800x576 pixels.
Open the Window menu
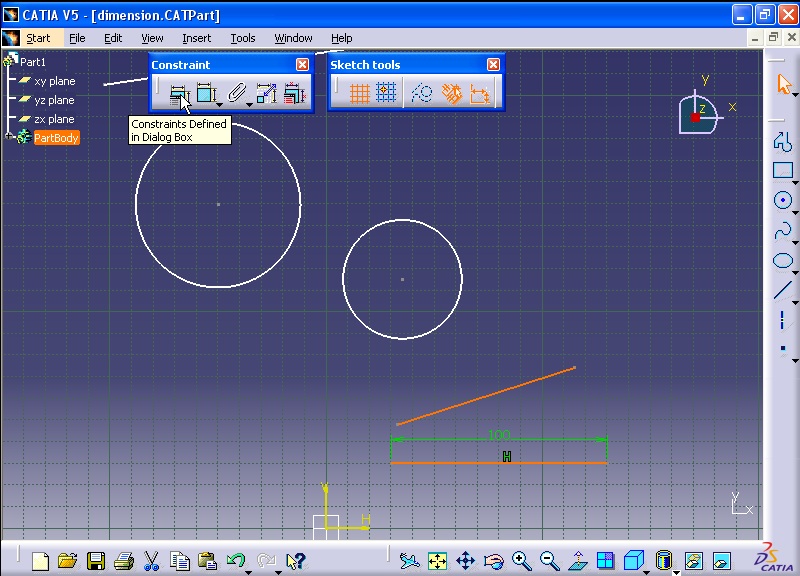(x=293, y=38)
